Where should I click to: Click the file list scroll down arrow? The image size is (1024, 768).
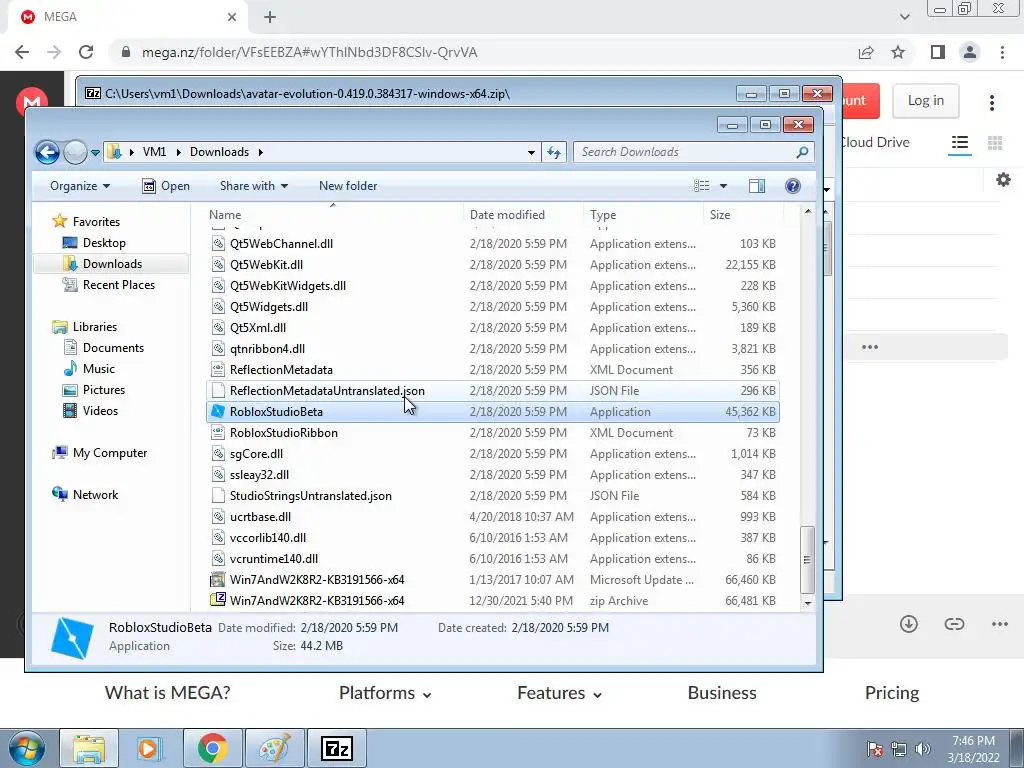tap(808, 603)
